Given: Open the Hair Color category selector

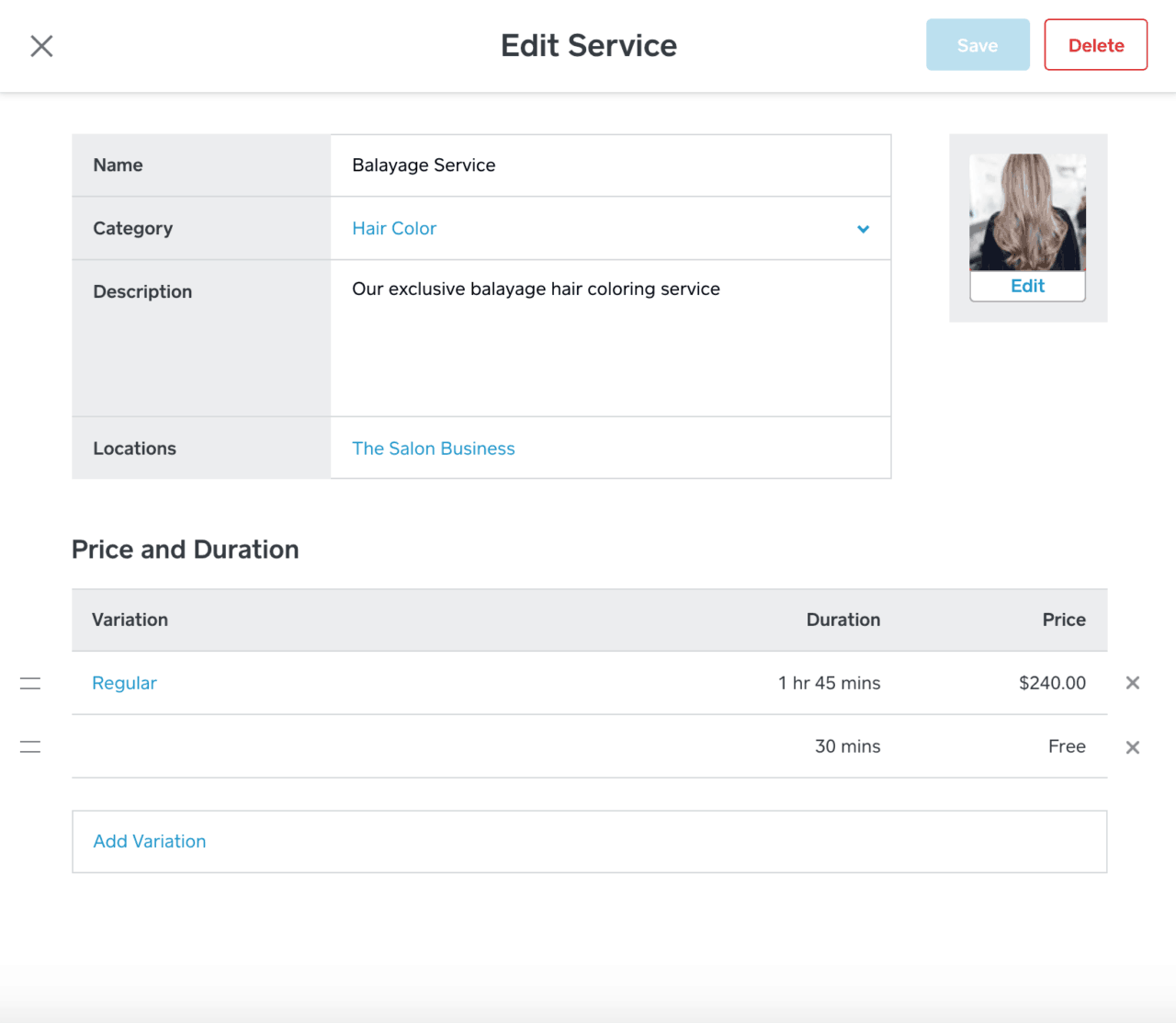Looking at the screenshot, I should [394, 229].
